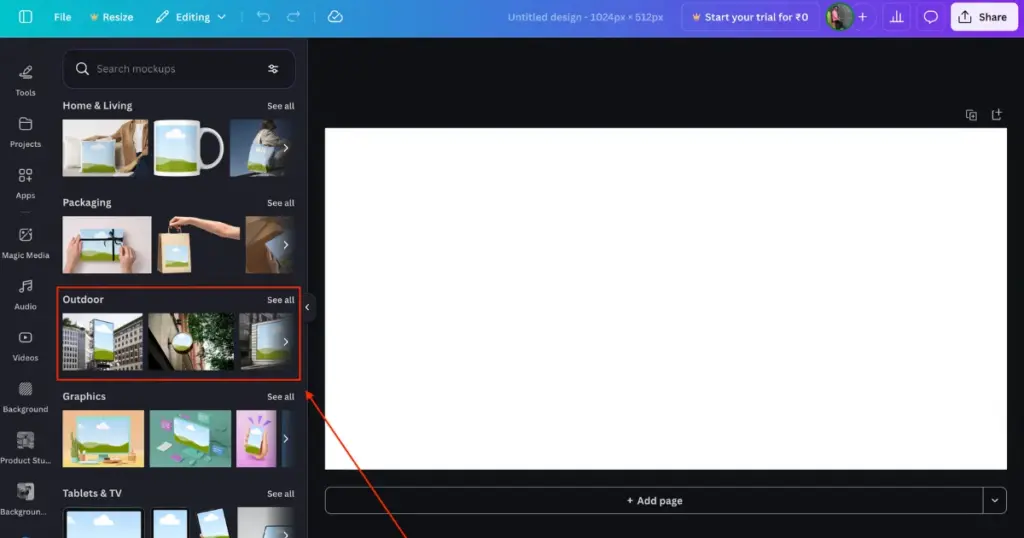The height and width of the screenshot is (538, 1024).
Task: Select the round hanging sign Outdoor mockup
Action: [191, 341]
